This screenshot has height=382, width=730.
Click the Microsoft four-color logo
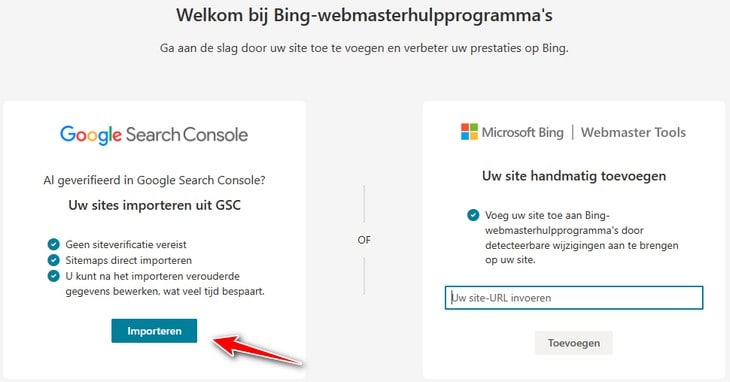click(x=469, y=132)
